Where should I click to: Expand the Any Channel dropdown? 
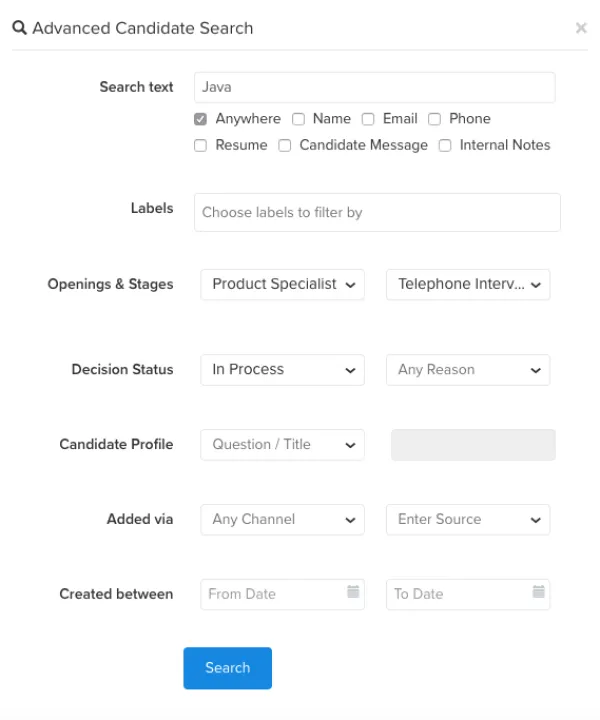[282, 519]
